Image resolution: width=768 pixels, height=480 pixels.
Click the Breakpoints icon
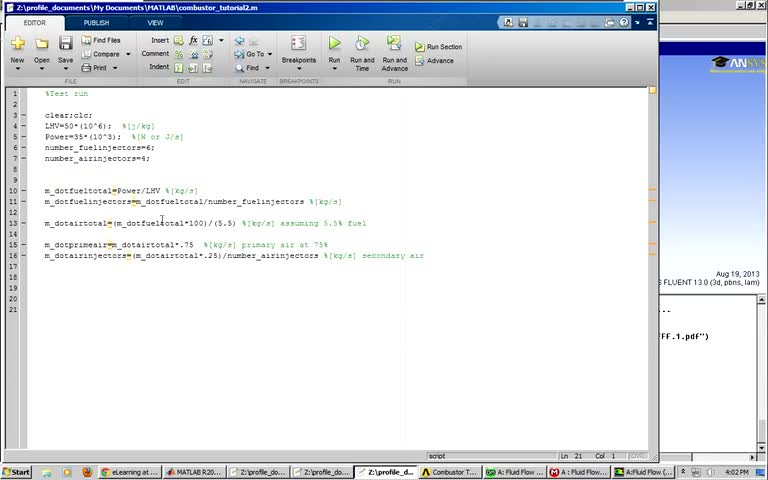[298, 43]
